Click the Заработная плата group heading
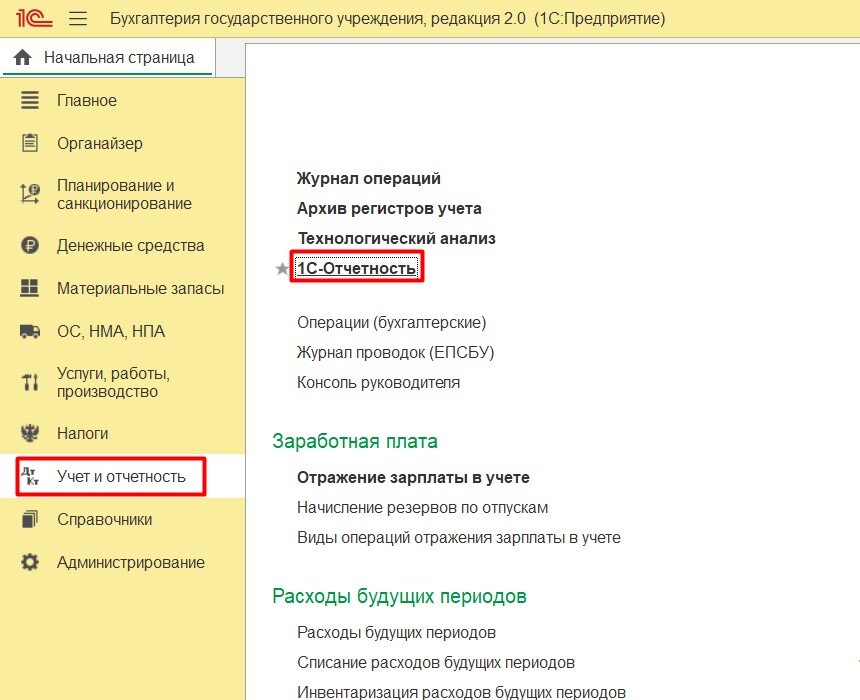 click(355, 441)
